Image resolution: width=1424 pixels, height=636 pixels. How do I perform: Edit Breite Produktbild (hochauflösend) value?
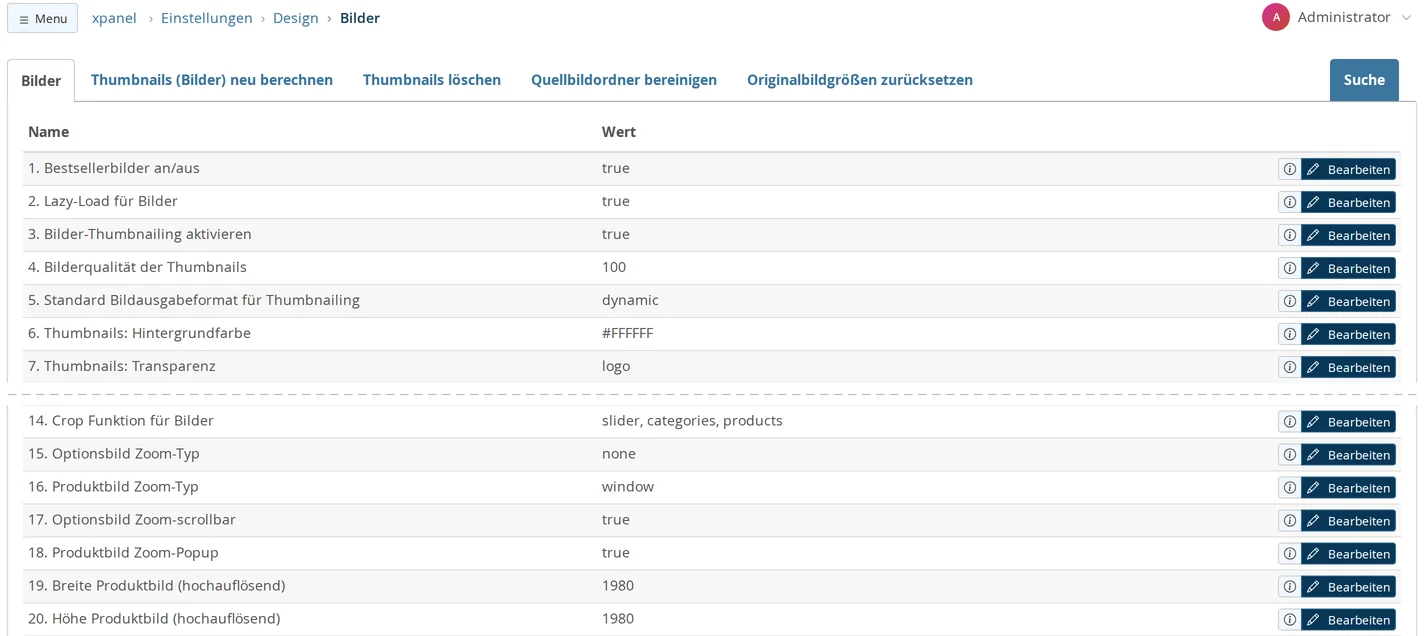coord(1348,587)
